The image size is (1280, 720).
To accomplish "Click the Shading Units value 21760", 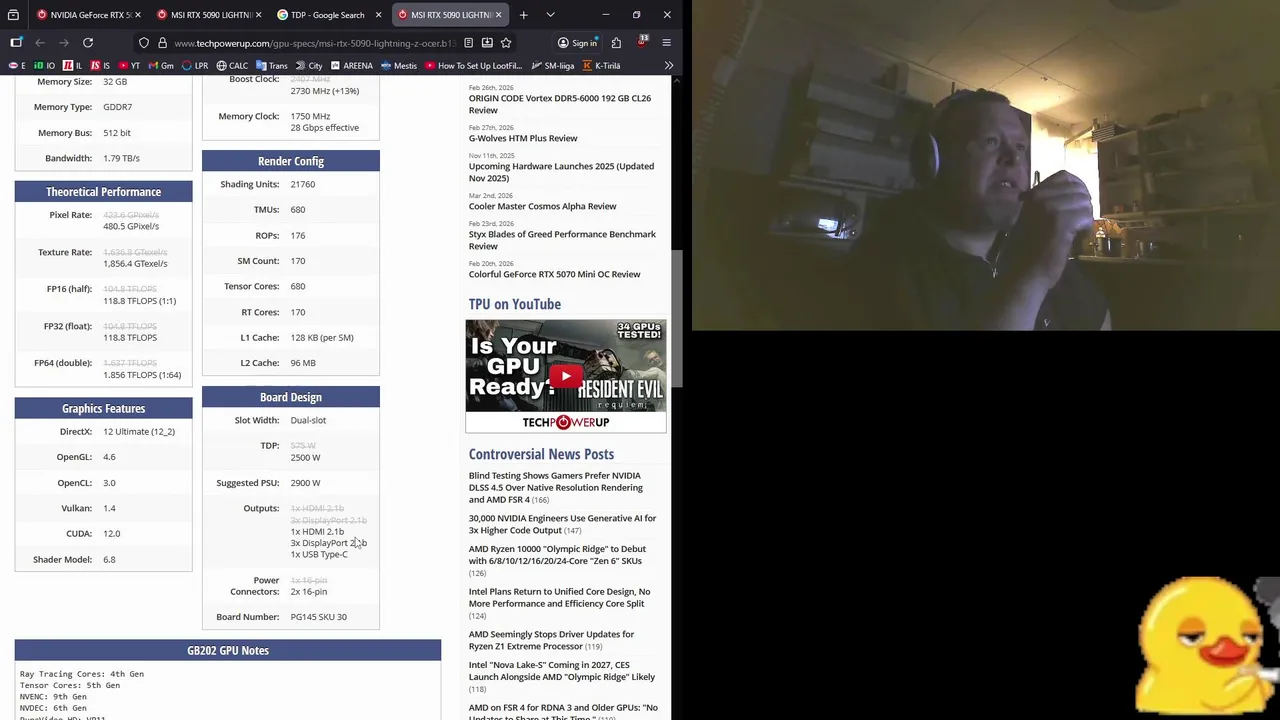I will point(302,184).
